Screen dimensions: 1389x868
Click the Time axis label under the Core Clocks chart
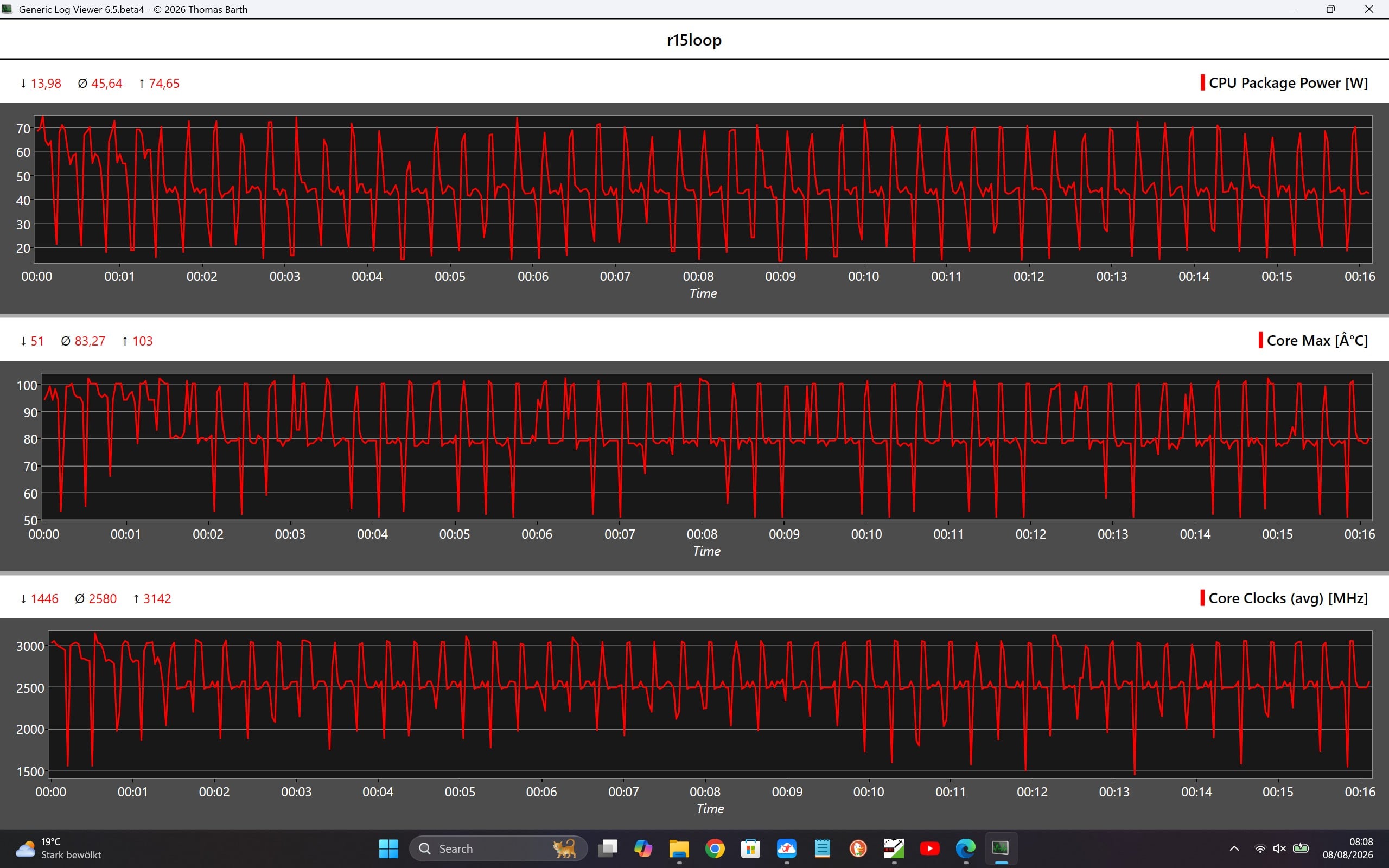710,809
